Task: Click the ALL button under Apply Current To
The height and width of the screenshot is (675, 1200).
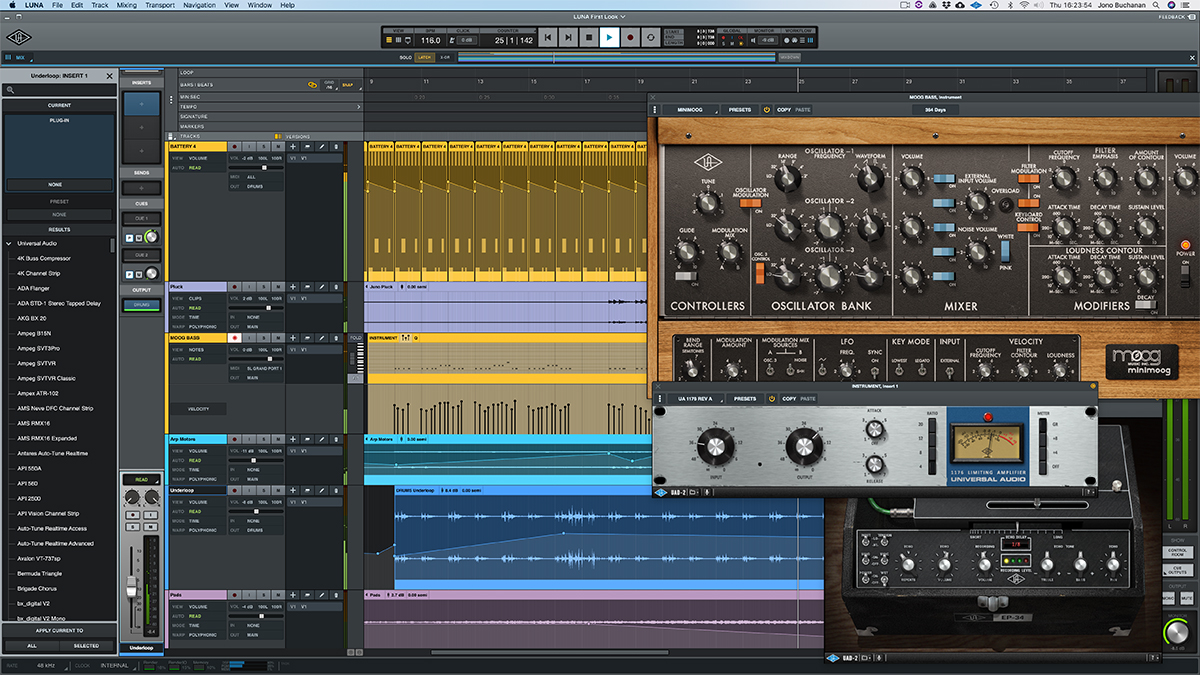Action: click(30, 646)
